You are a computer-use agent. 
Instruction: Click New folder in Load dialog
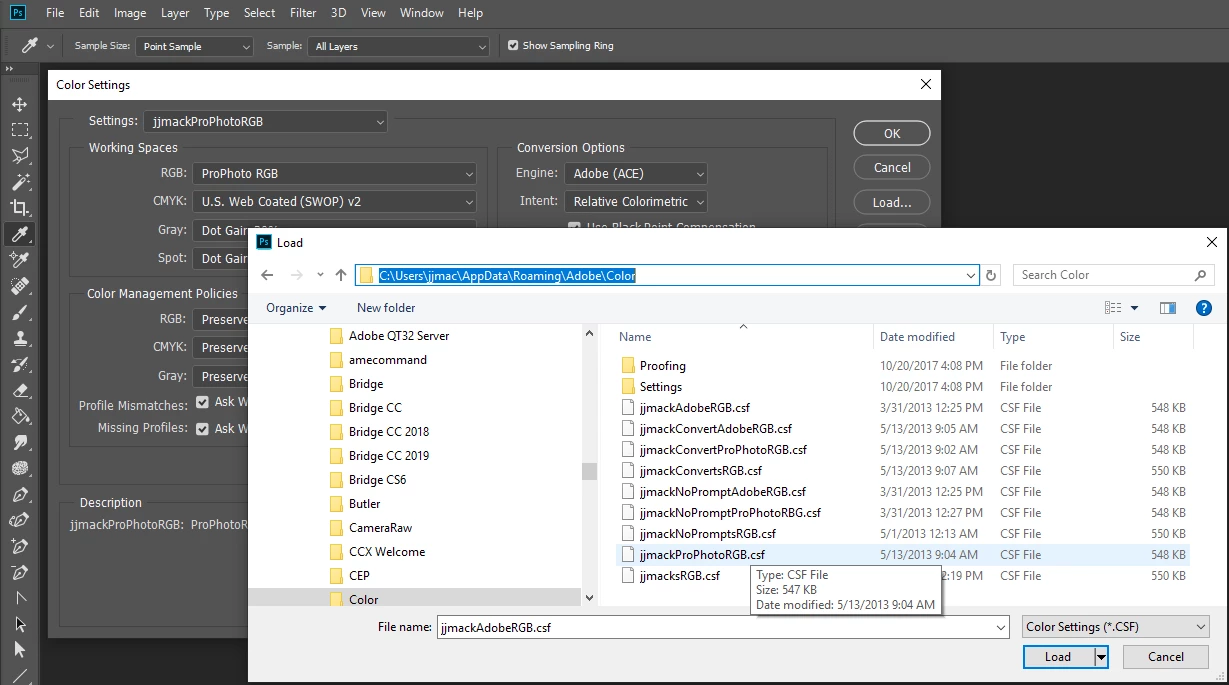click(x=386, y=308)
